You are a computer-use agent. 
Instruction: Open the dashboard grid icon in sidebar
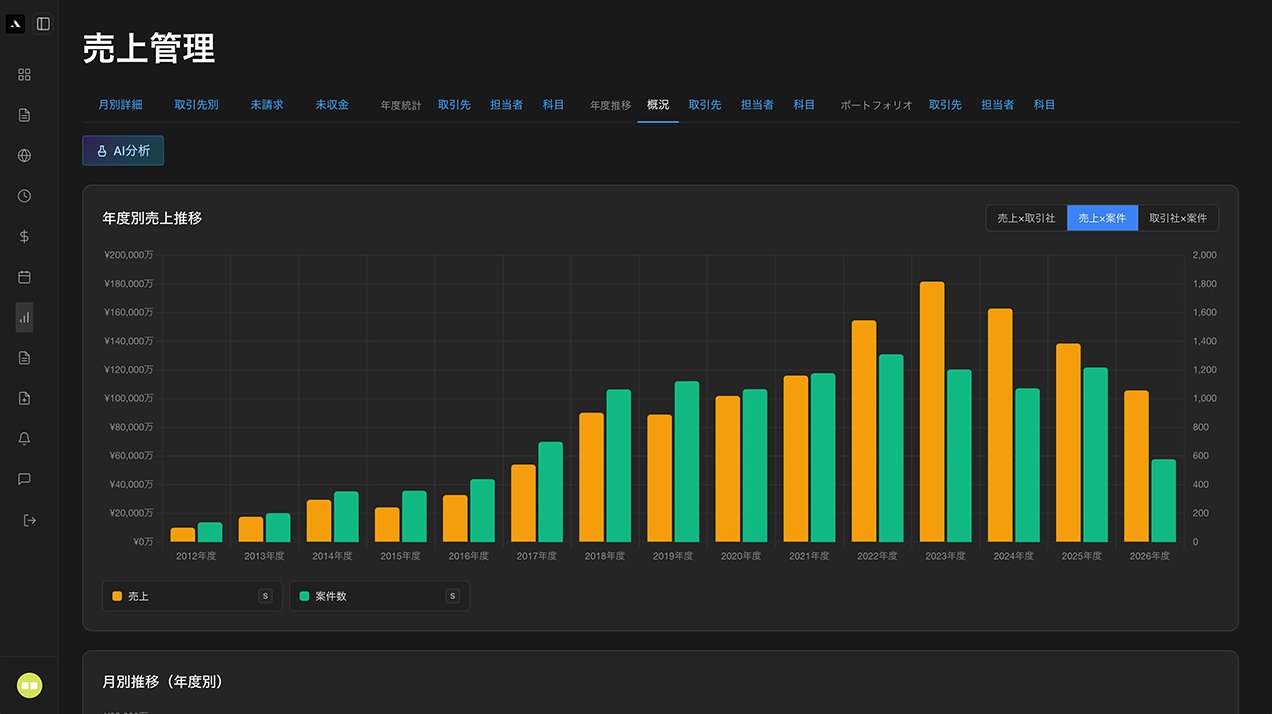24,74
